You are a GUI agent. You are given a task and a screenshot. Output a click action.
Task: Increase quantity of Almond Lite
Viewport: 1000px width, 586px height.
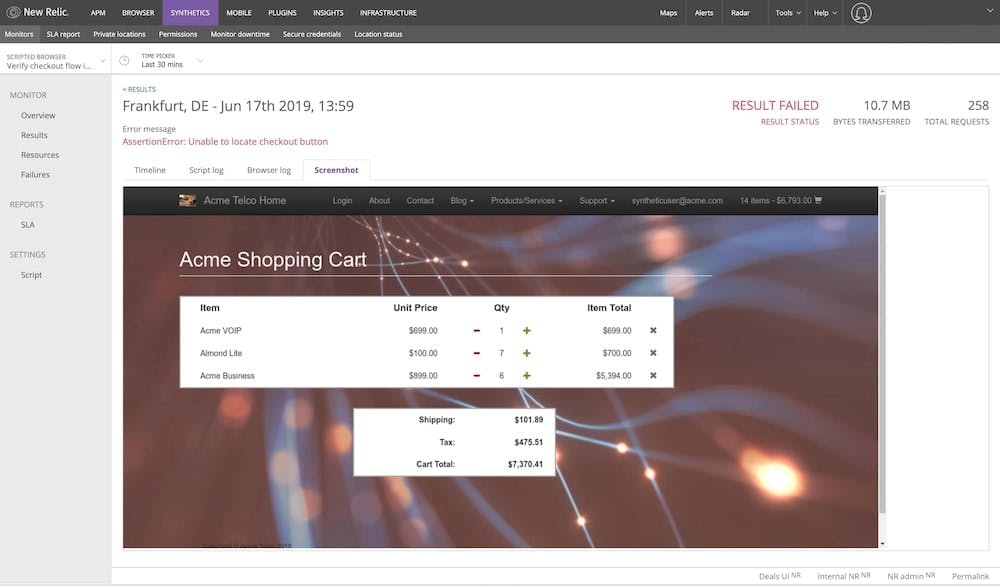pos(527,353)
